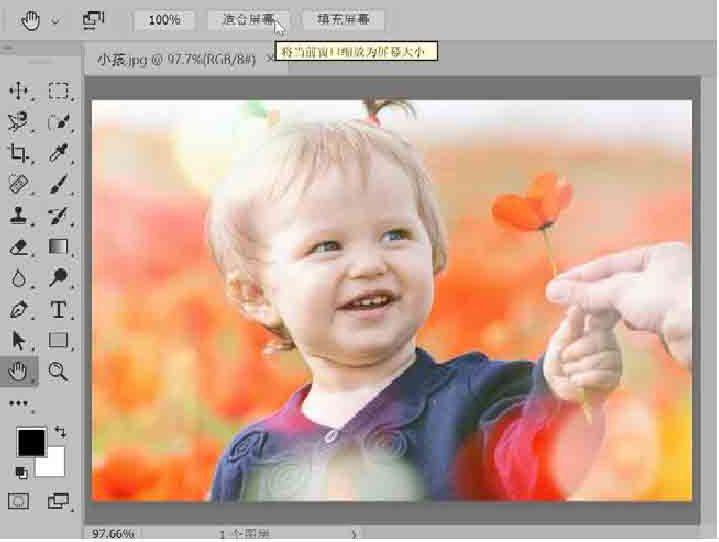719x542 pixels.
Task: Click the 100% zoom button
Action: pyautogui.click(x=164, y=20)
